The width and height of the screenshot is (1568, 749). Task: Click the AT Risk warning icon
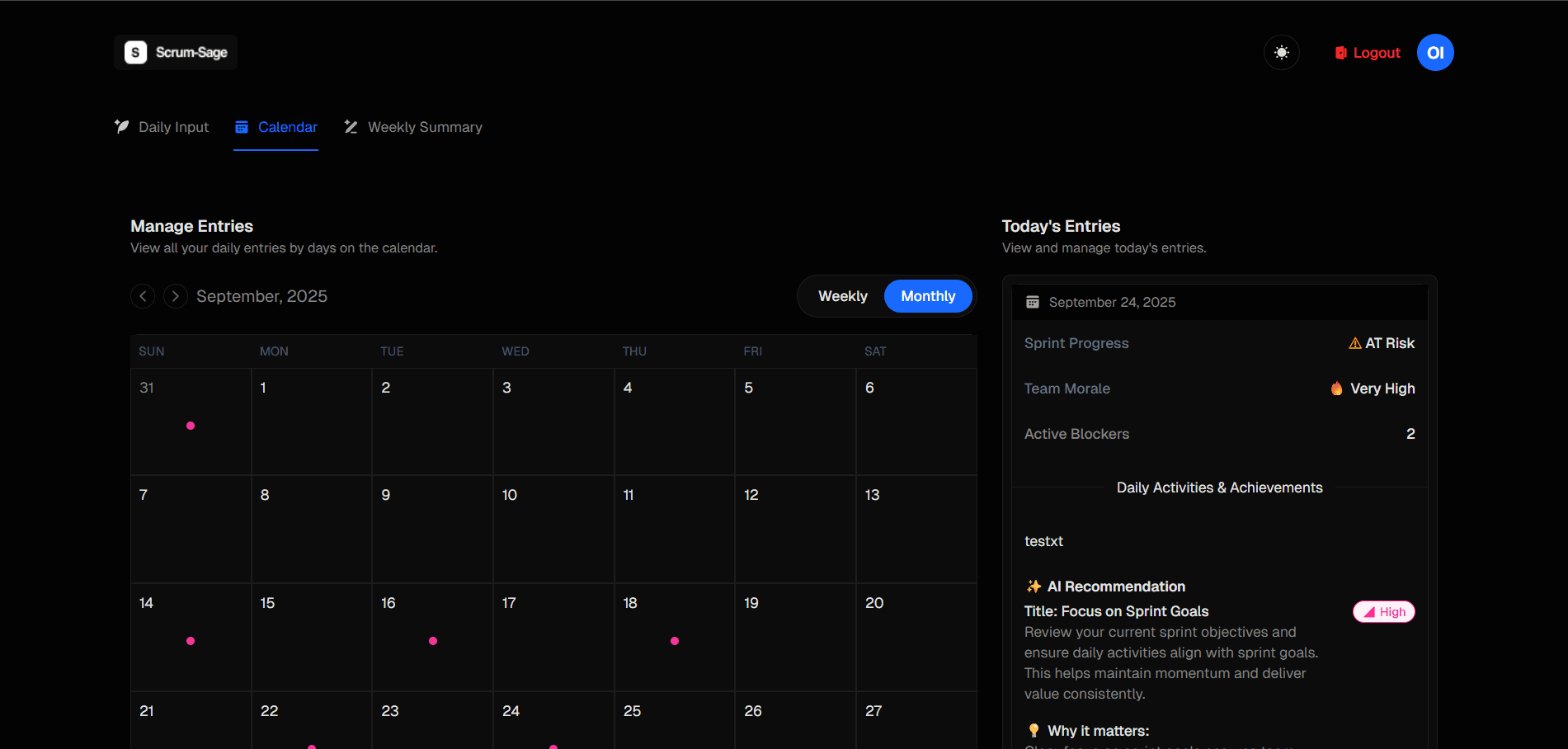click(x=1355, y=343)
